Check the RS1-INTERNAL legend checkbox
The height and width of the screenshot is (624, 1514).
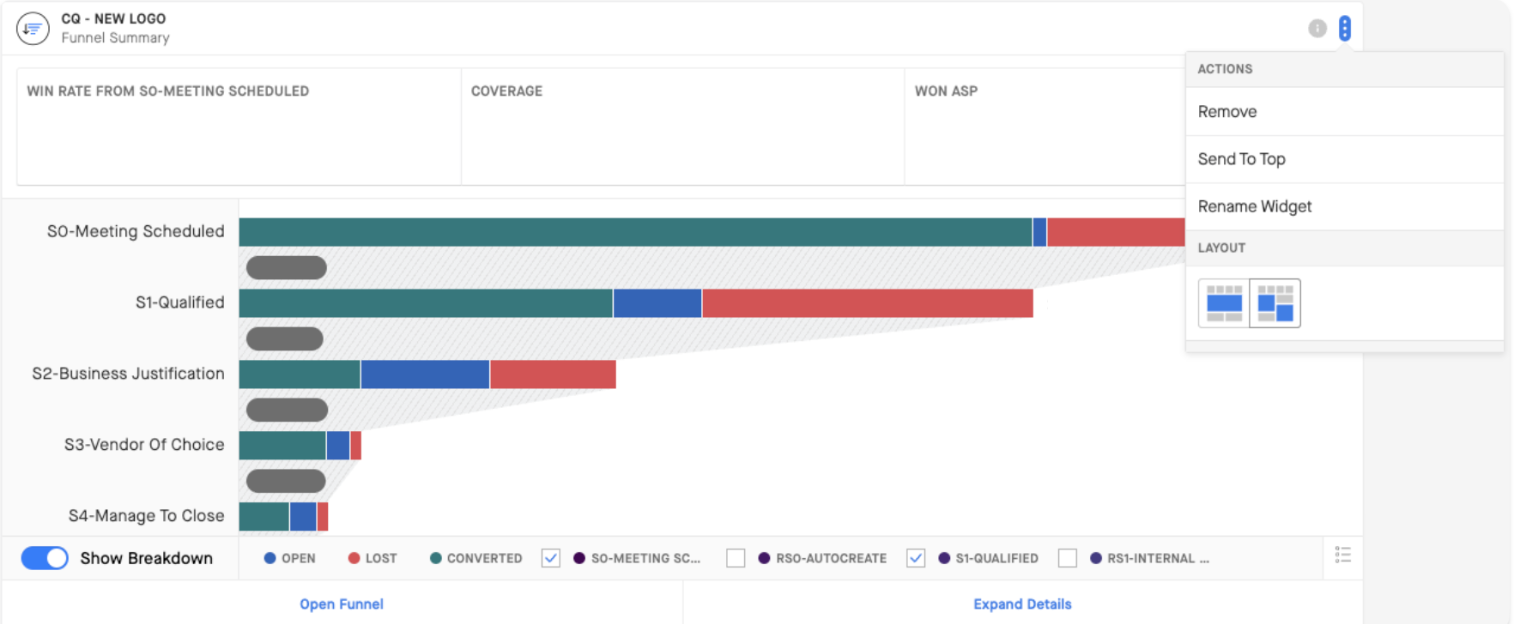tap(1068, 558)
